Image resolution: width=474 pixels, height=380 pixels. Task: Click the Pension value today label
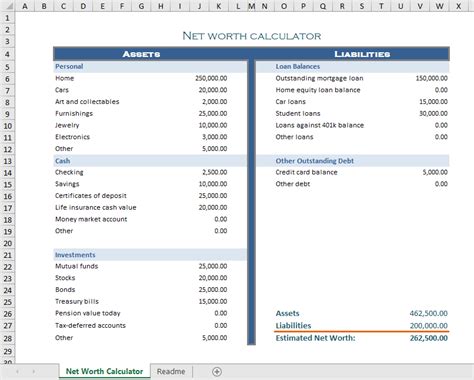click(88, 313)
